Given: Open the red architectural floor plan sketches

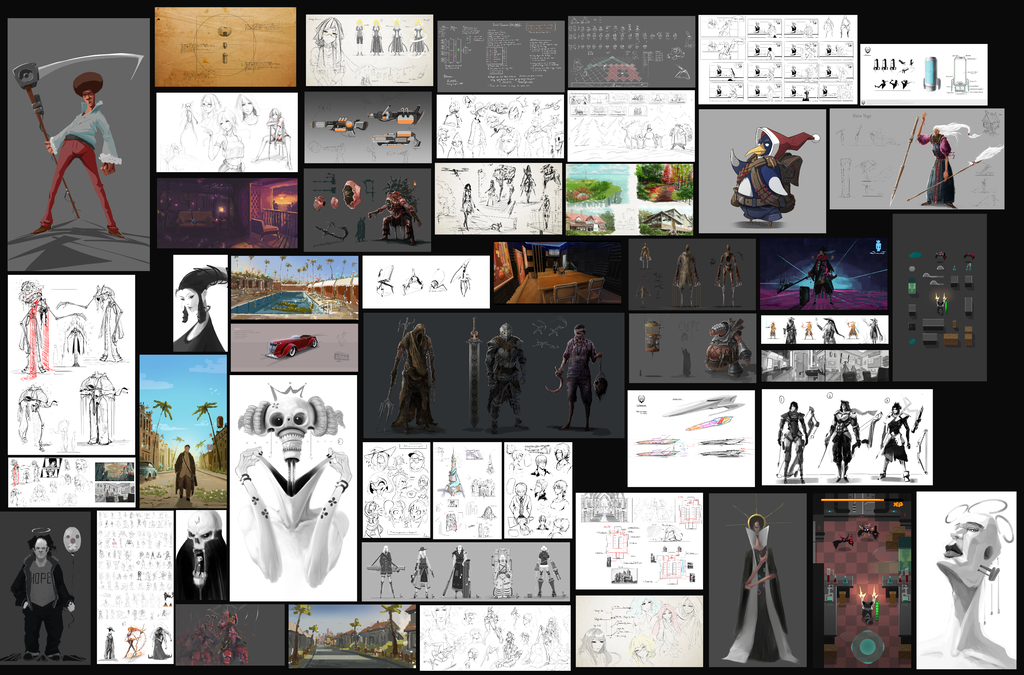Looking at the screenshot, I should pos(639,541).
